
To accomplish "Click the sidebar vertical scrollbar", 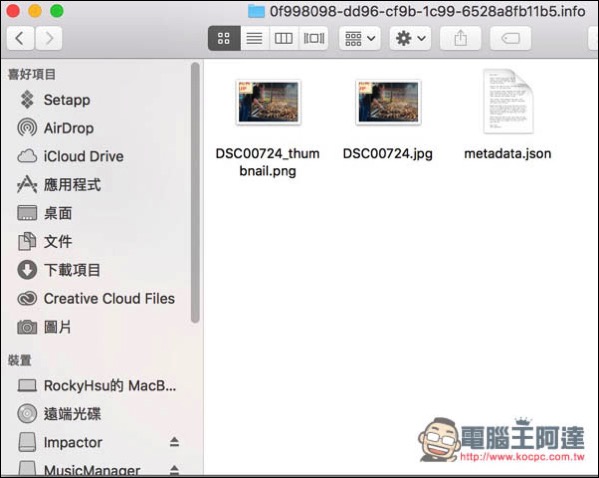I will point(195,193).
